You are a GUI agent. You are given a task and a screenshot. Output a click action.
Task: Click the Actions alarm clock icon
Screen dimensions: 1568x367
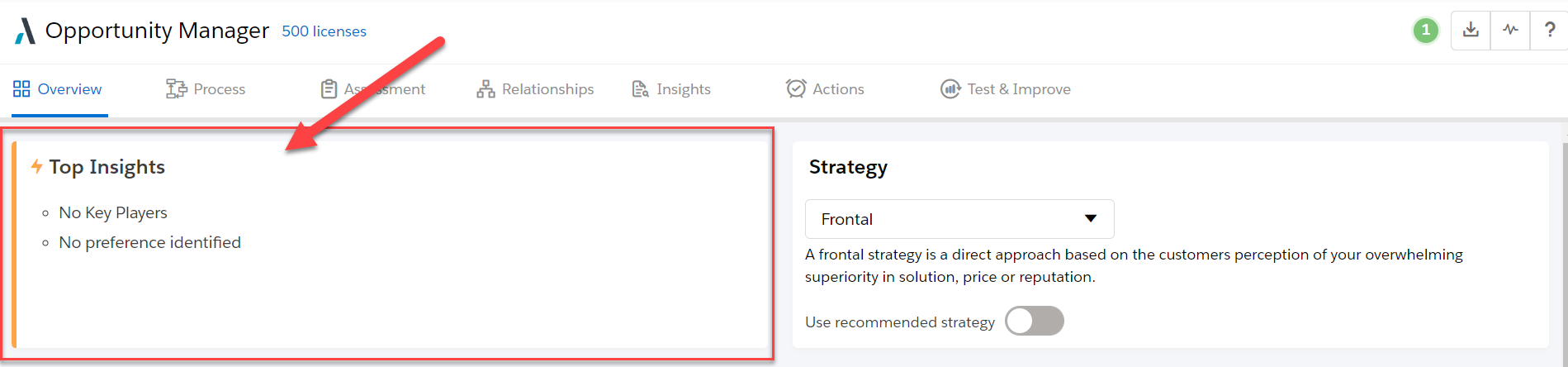pos(796,89)
